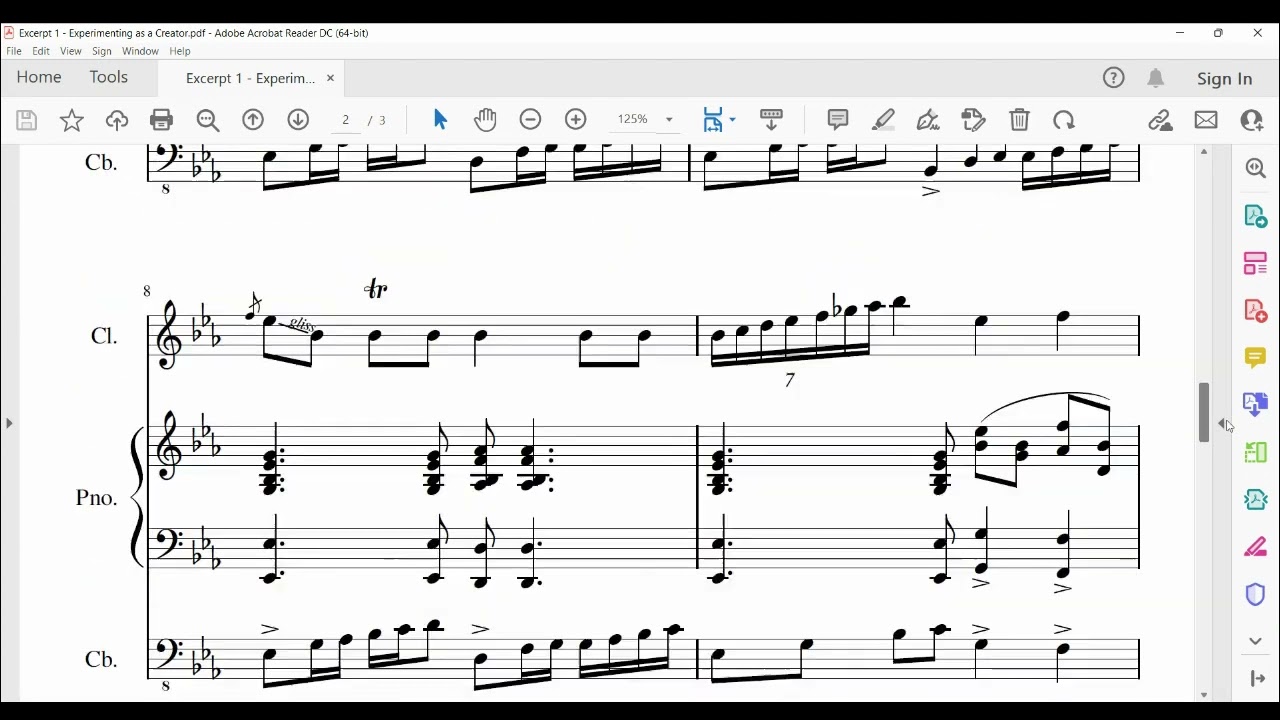Open the Edit menu
This screenshot has width=1280, height=720.
41,51
